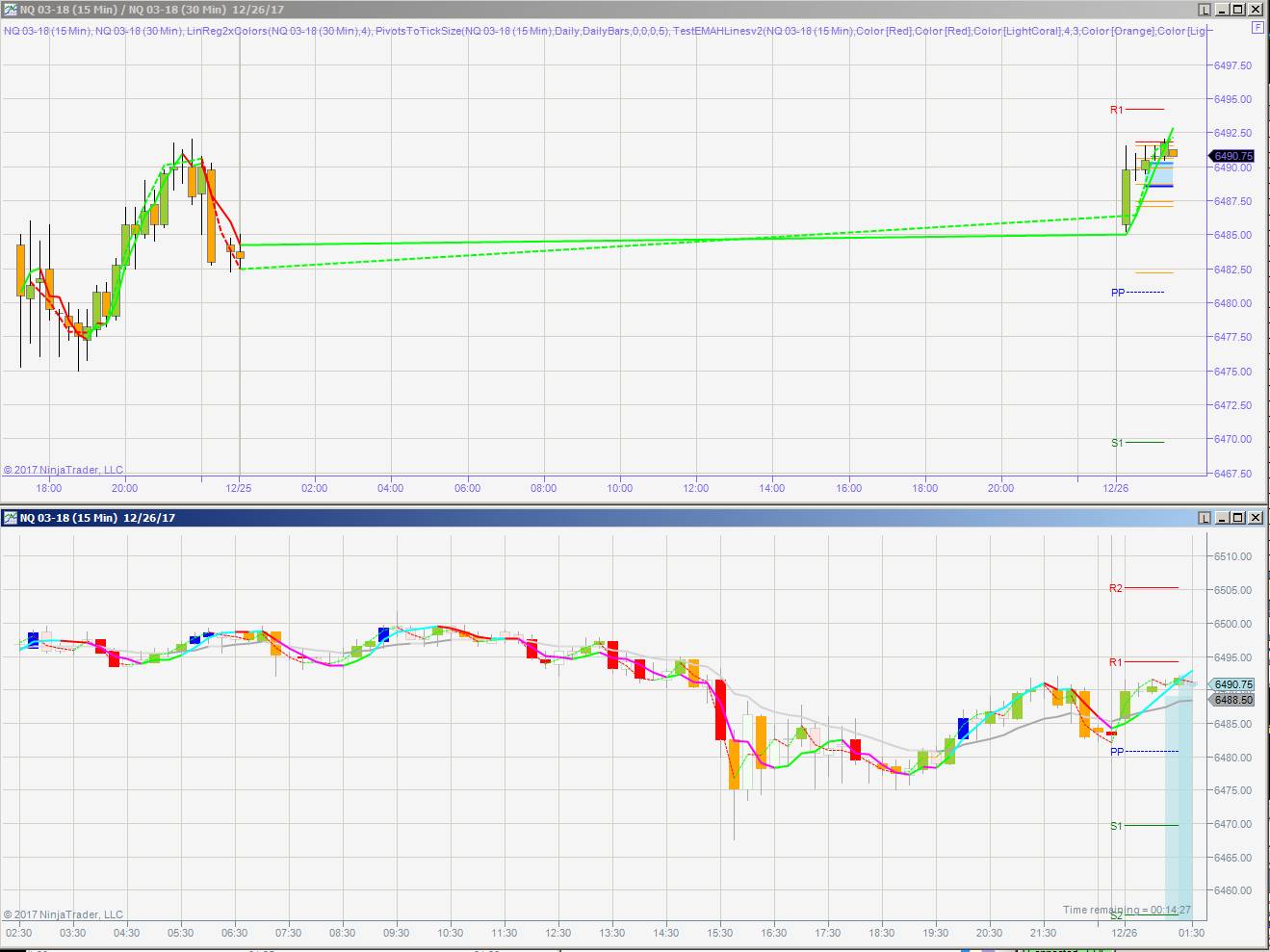Maximize the upper NQ 03-18 chart window

[1238, 10]
